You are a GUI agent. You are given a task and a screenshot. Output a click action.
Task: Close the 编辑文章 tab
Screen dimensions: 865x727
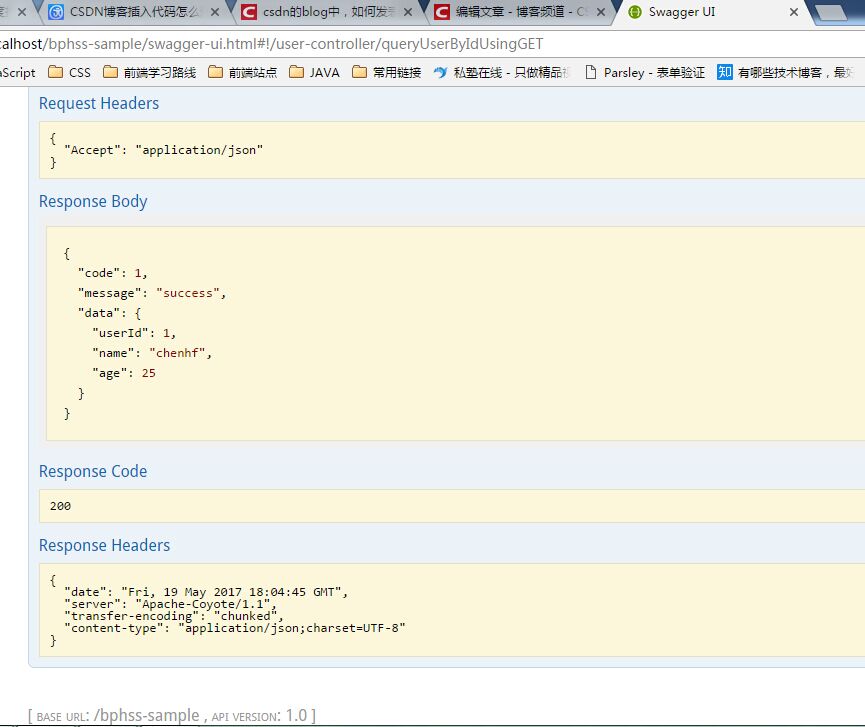[601, 12]
